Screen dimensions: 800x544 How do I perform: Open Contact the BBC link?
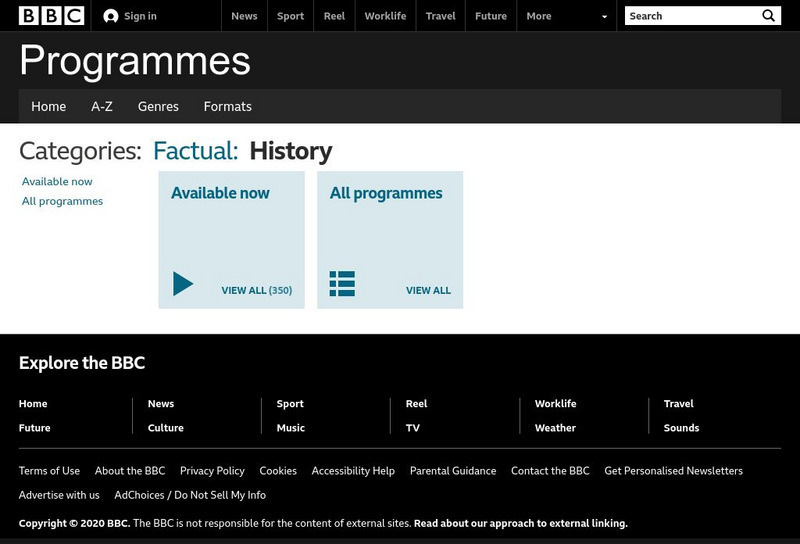pyautogui.click(x=551, y=471)
